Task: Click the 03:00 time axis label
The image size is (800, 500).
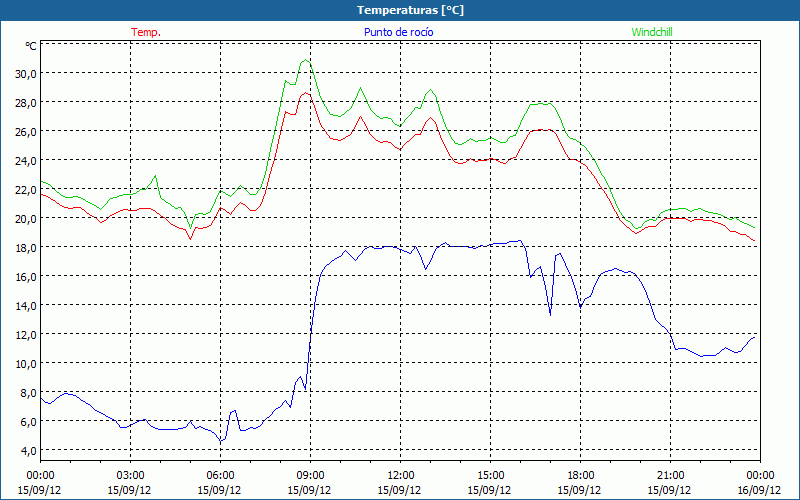Action: (130, 476)
